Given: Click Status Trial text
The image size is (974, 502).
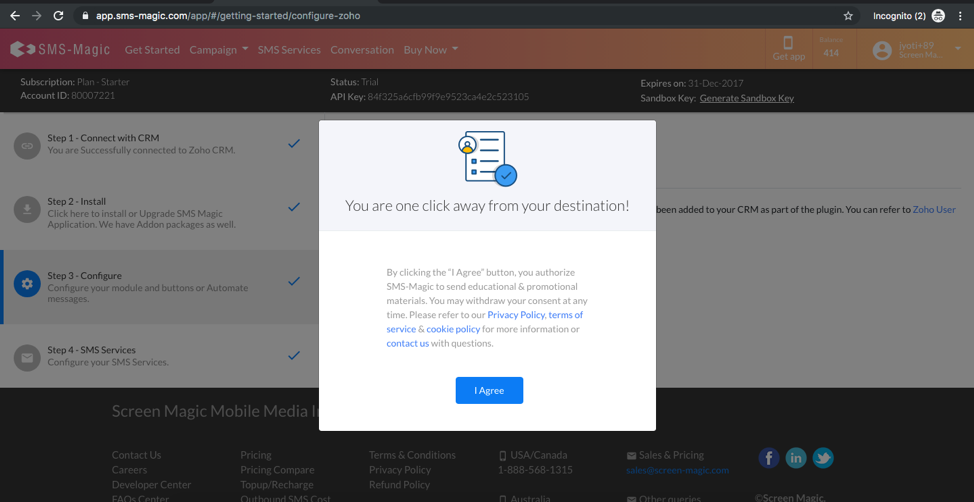Looking at the screenshot, I should click(354, 82).
